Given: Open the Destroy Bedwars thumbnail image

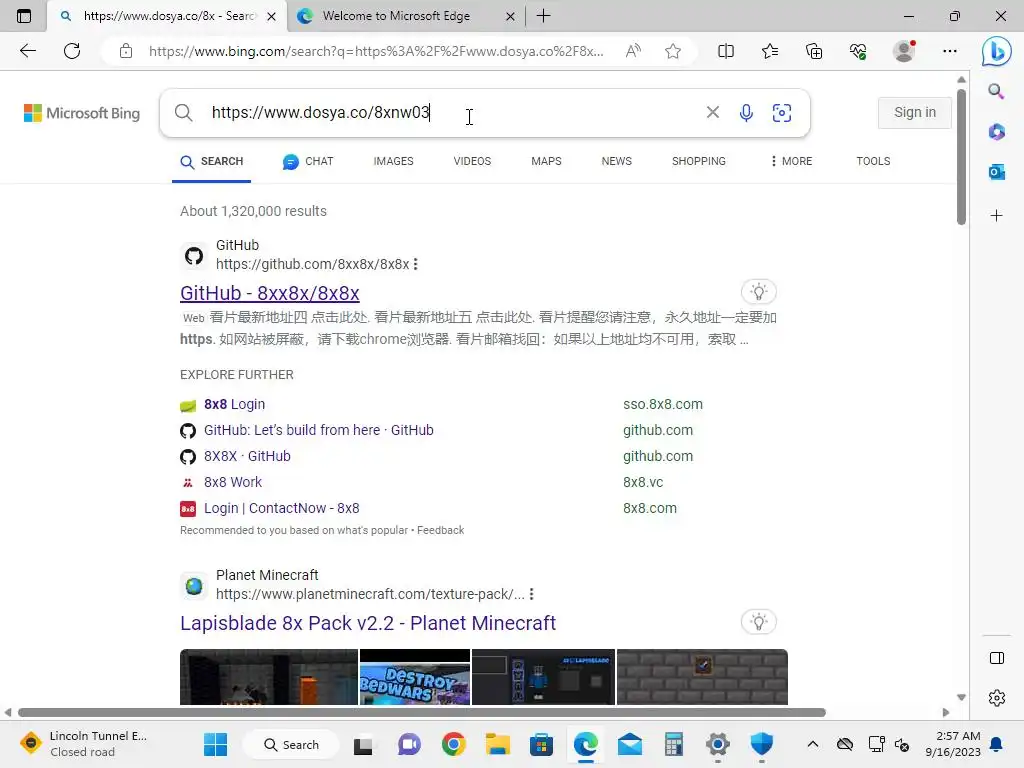Looking at the screenshot, I should (x=415, y=677).
